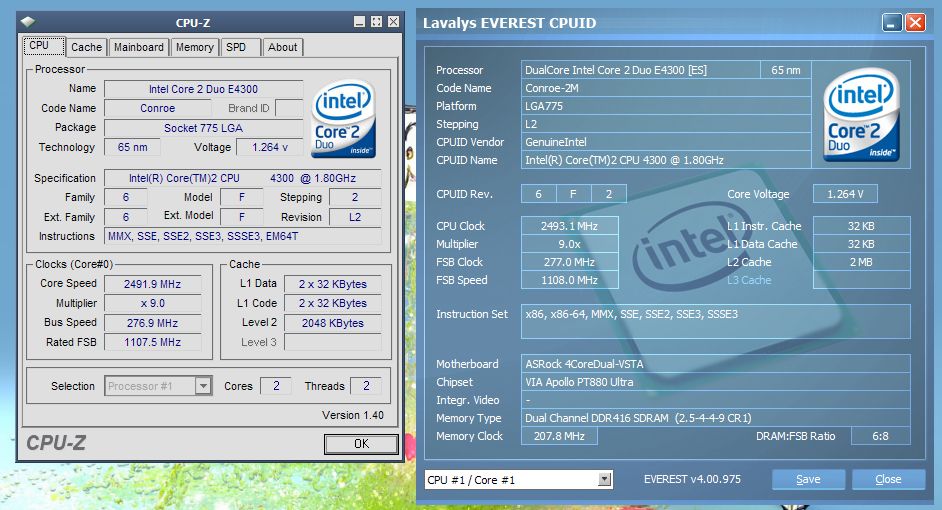Click the Chipset value VIA Apollo PT880 Ultra

(716, 381)
